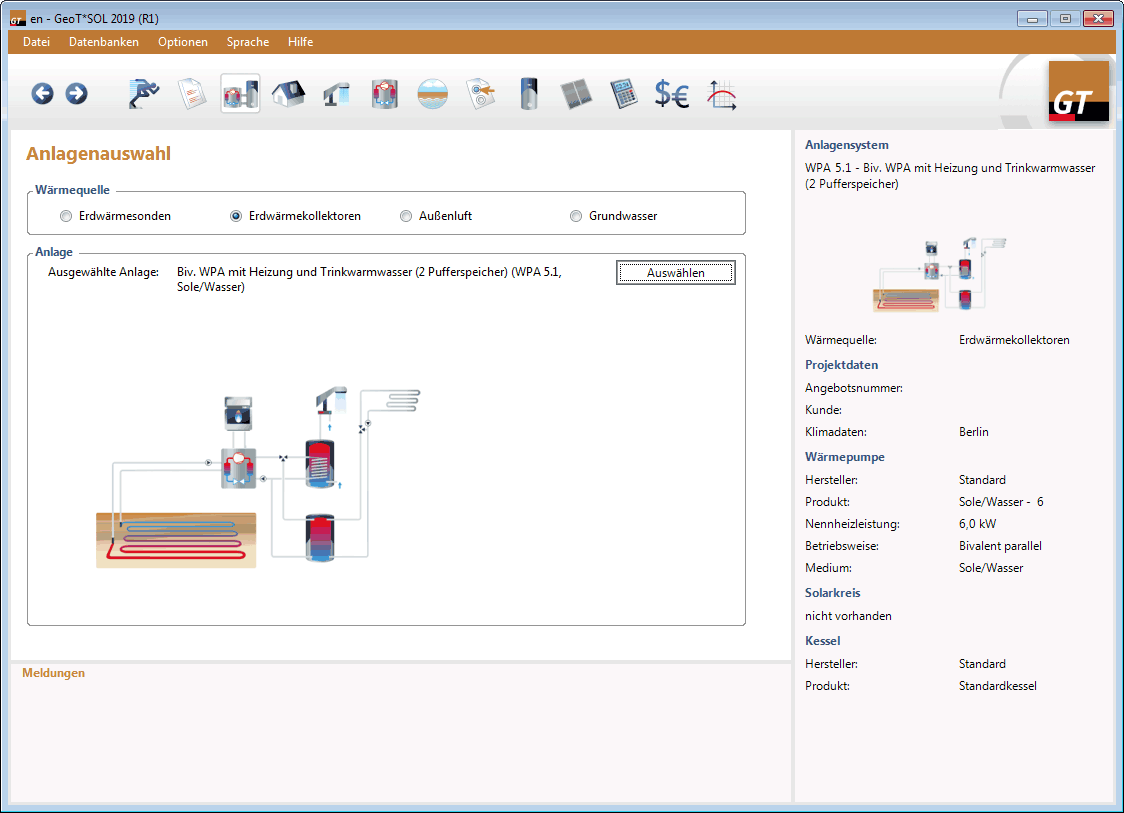Click the large system schematic diagram
Viewport: 1124px width, 813px height.
(258, 477)
